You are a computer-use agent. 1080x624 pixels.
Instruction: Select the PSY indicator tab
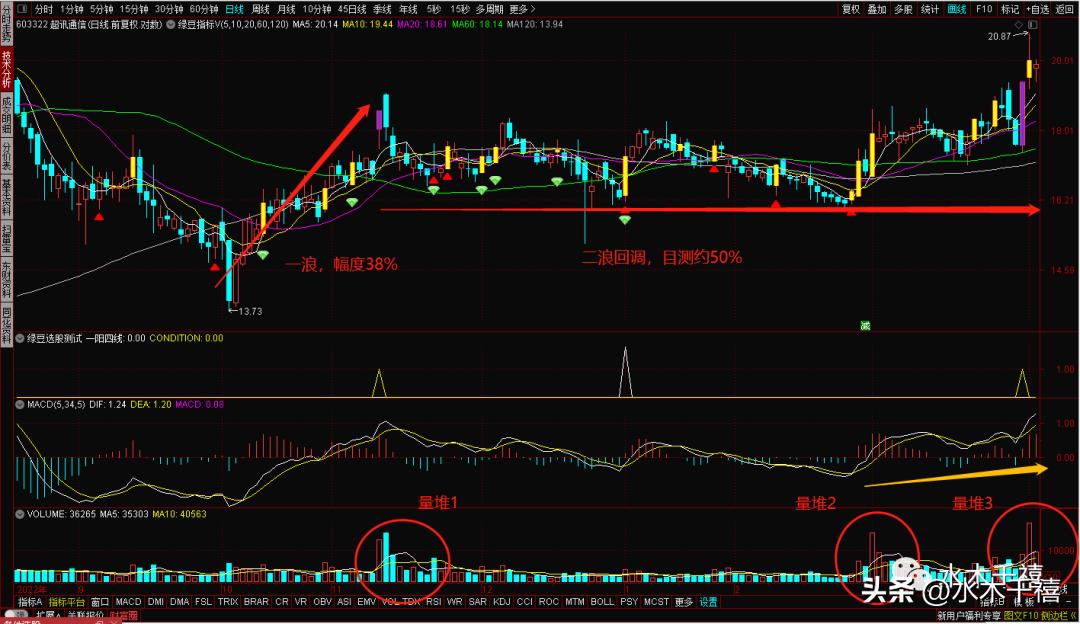[629, 601]
